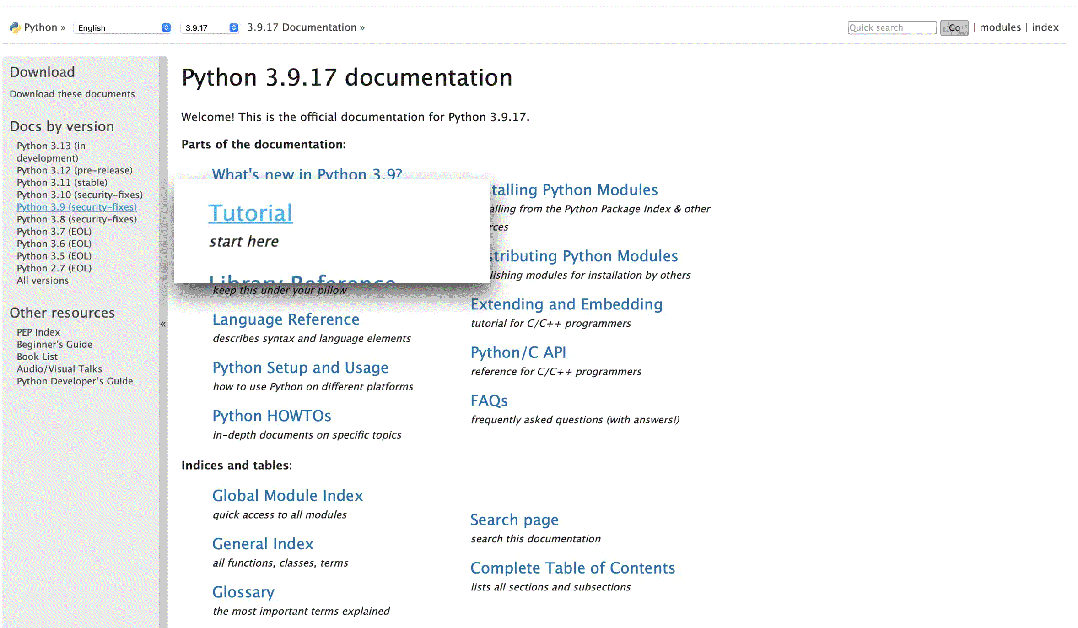Click 'frequently asked questions (with answers!)' text

point(575,420)
